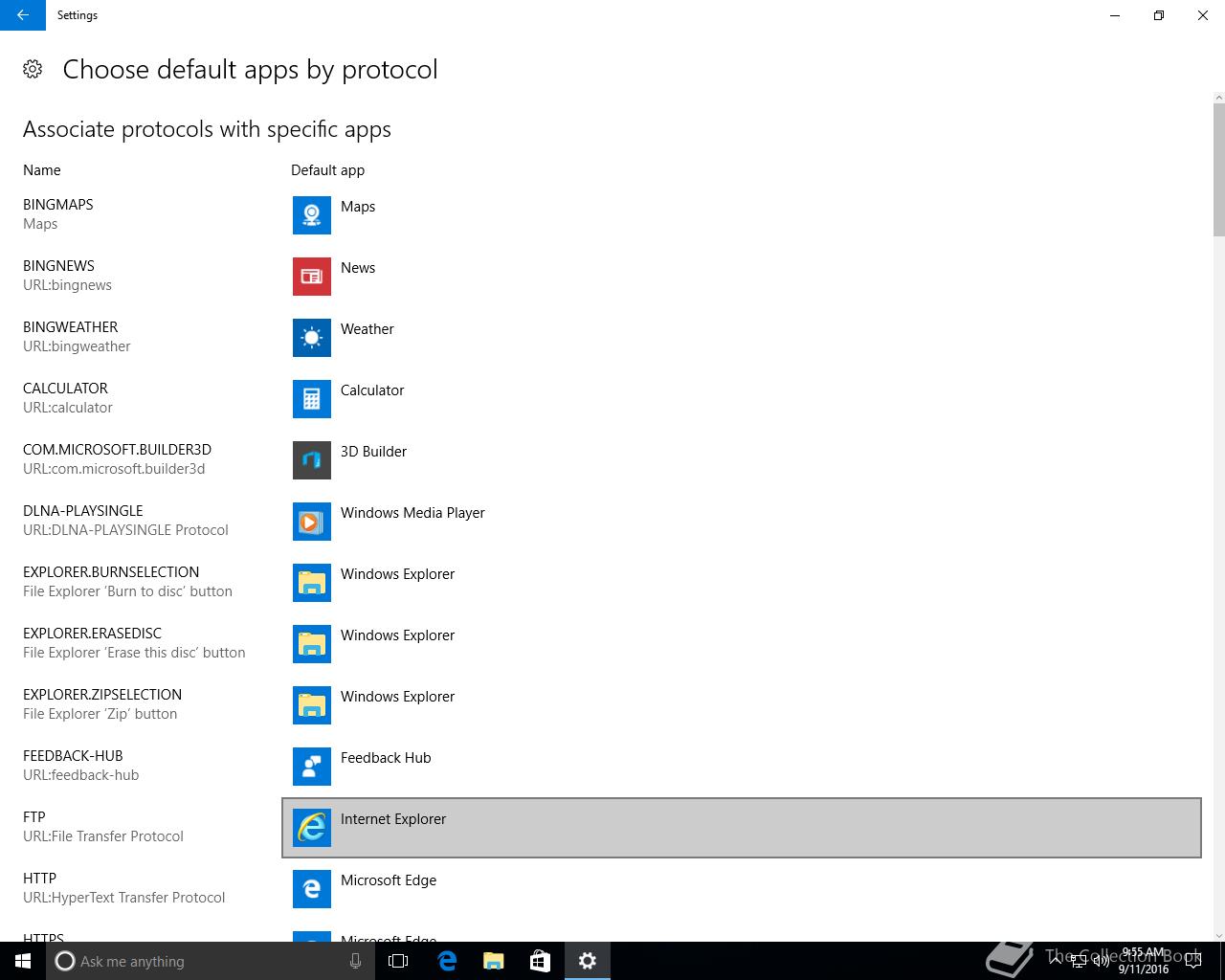Viewport: 1225px width, 980px height.
Task: Open the Windows Start menu
Action: (23, 961)
